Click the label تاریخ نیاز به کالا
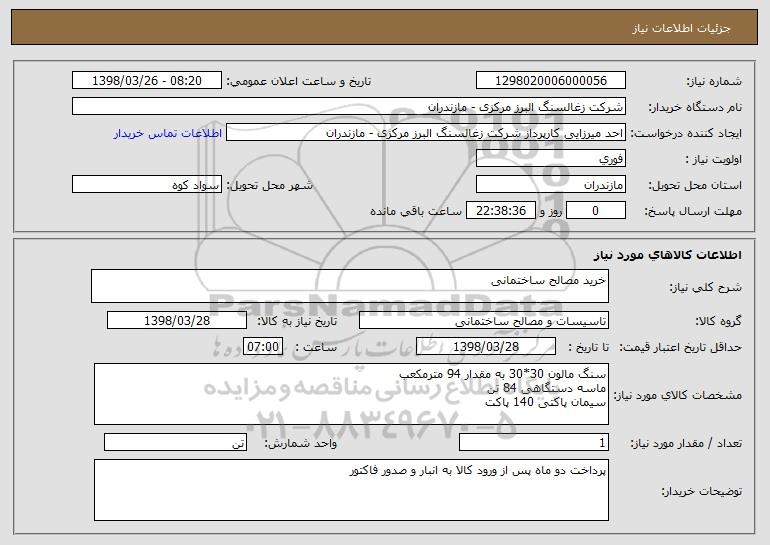Image resolution: width=770 pixels, height=545 pixels. 297,321
